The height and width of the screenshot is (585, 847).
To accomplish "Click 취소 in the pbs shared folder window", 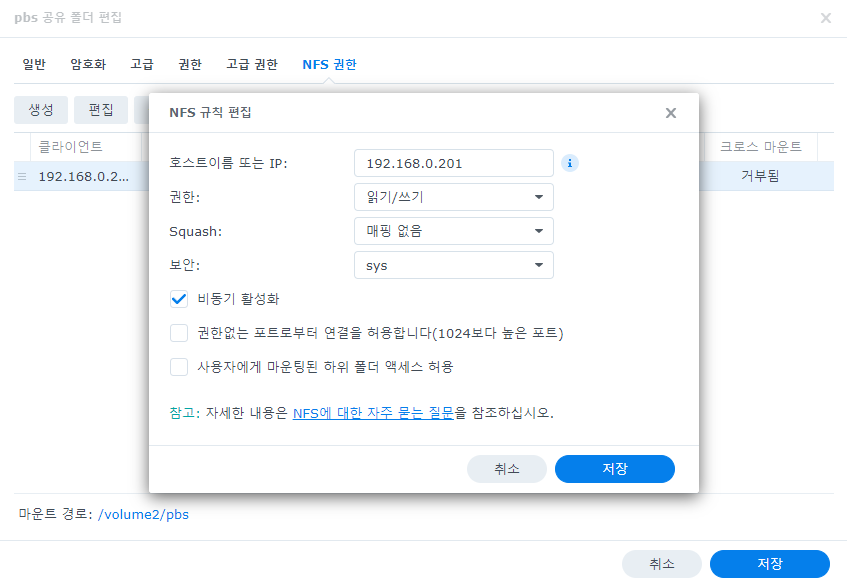I will tap(662, 564).
